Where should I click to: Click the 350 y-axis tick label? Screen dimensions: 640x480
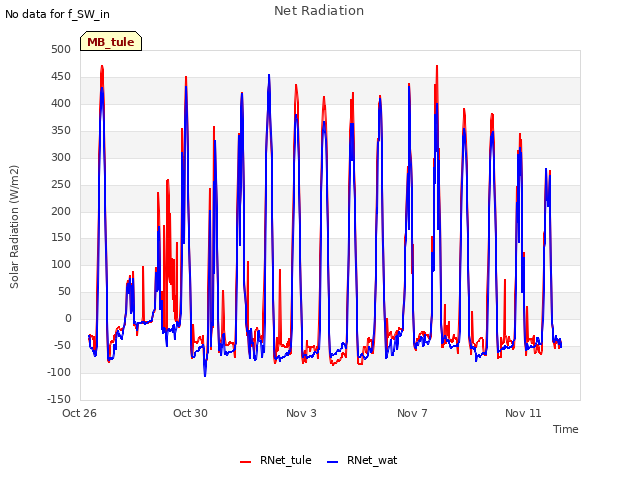61,130
